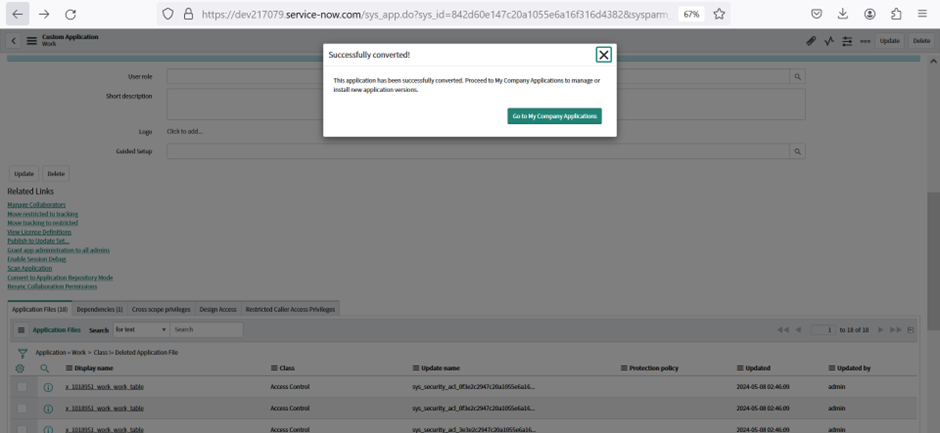Tick the checkbox of the first list row
The image size is (940, 433).
[22, 386]
